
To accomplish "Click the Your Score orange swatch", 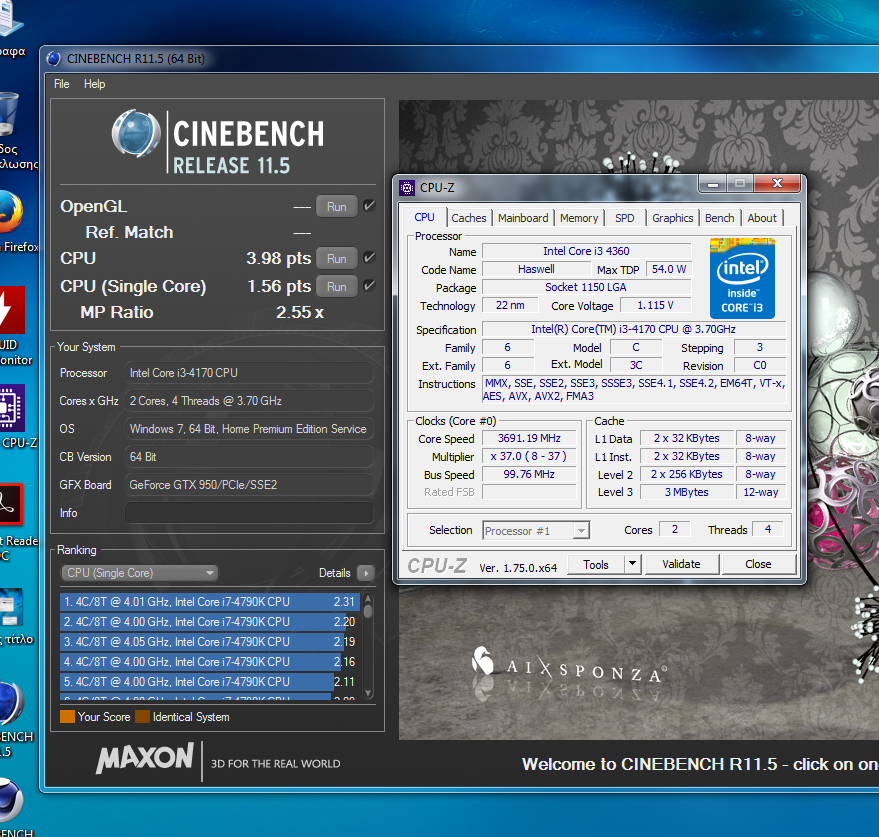I will coord(67,716).
